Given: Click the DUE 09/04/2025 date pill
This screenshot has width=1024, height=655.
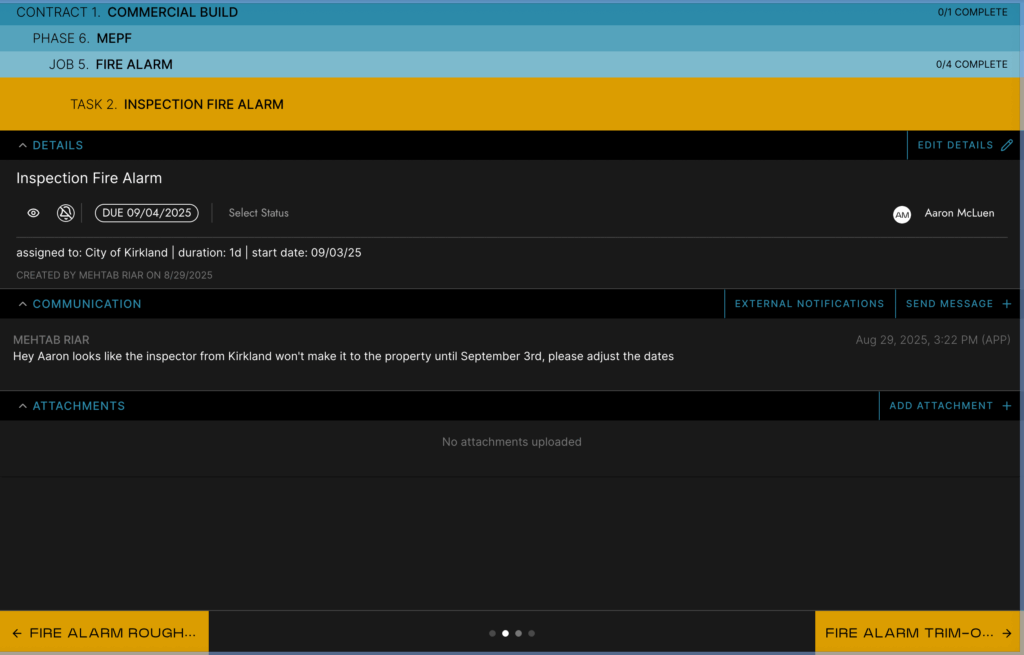Looking at the screenshot, I should pyautogui.click(x=147, y=213).
